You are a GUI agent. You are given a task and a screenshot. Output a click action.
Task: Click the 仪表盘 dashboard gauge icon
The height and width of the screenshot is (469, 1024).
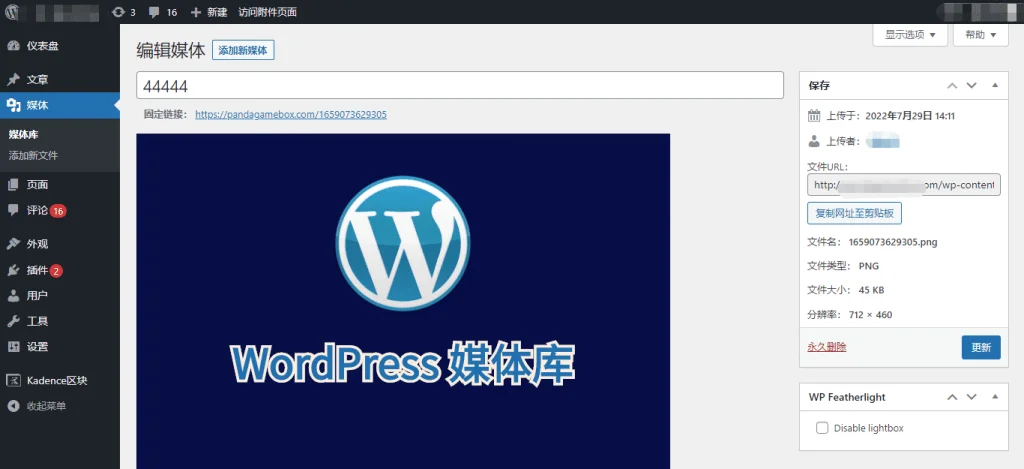(13, 46)
